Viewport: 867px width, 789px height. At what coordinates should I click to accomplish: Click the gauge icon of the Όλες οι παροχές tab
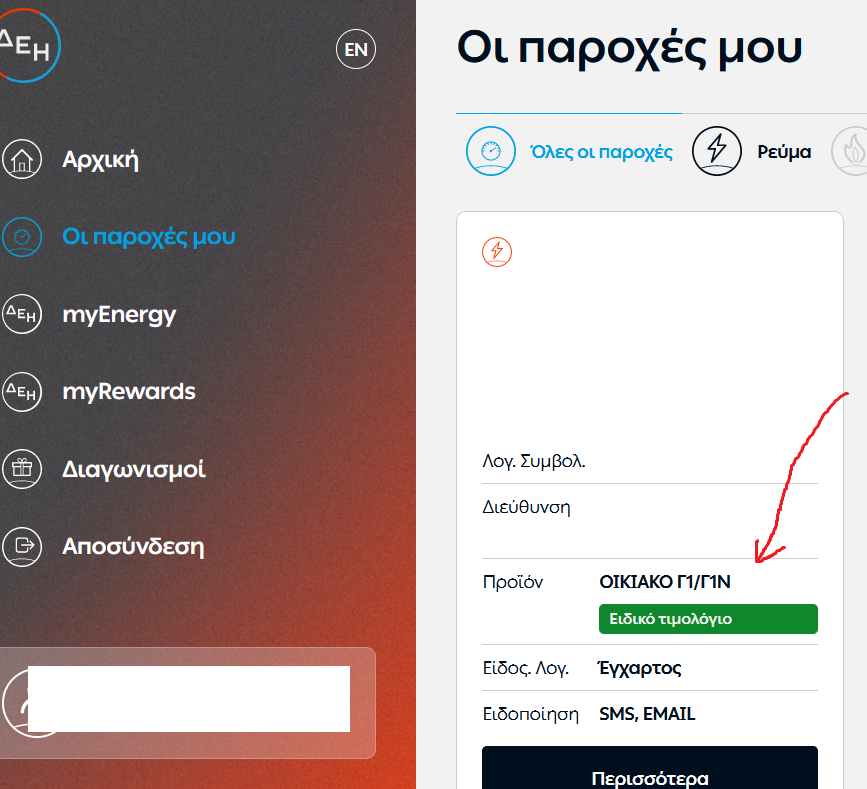(490, 151)
